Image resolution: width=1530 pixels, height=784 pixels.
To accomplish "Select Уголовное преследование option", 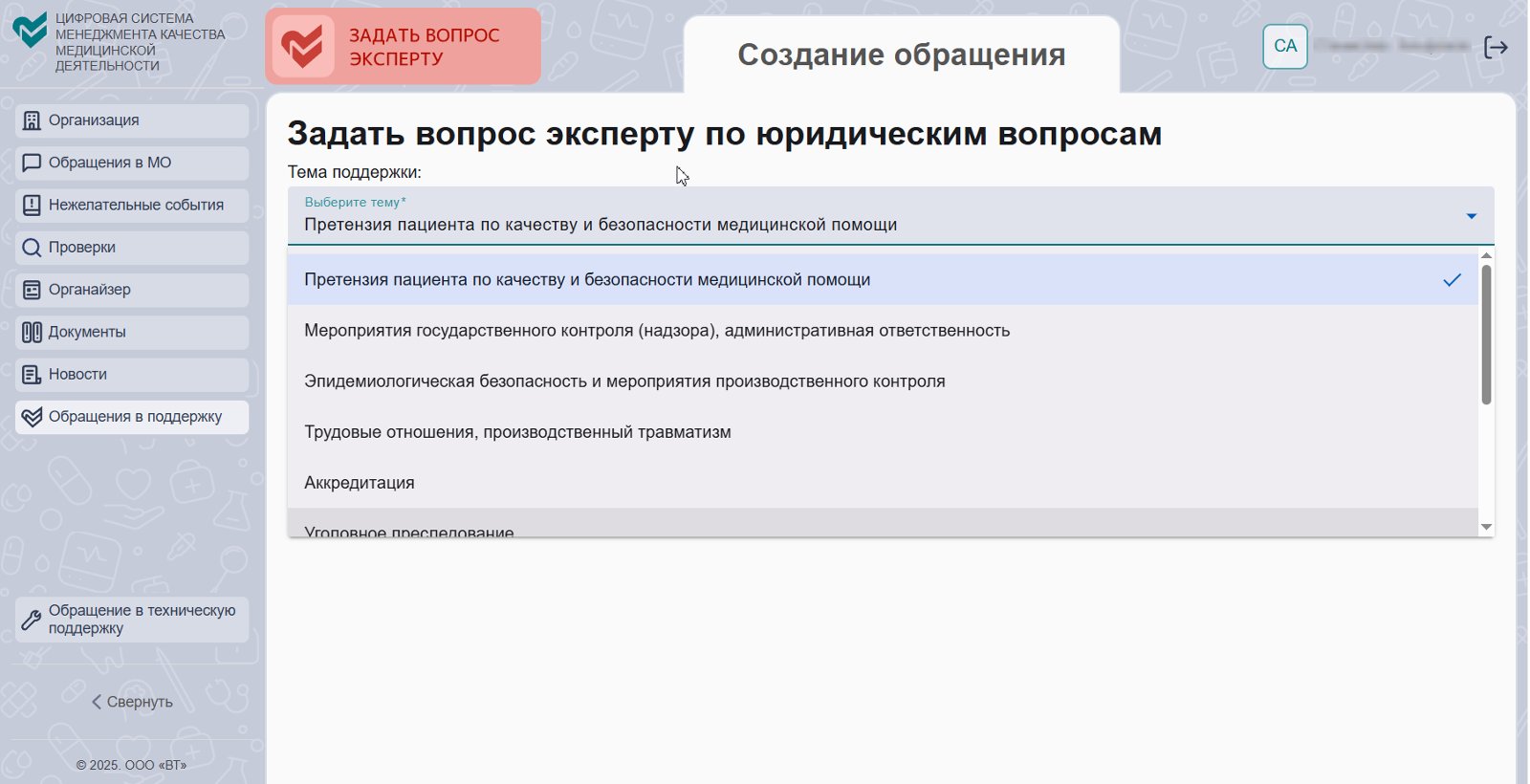I will [883, 523].
